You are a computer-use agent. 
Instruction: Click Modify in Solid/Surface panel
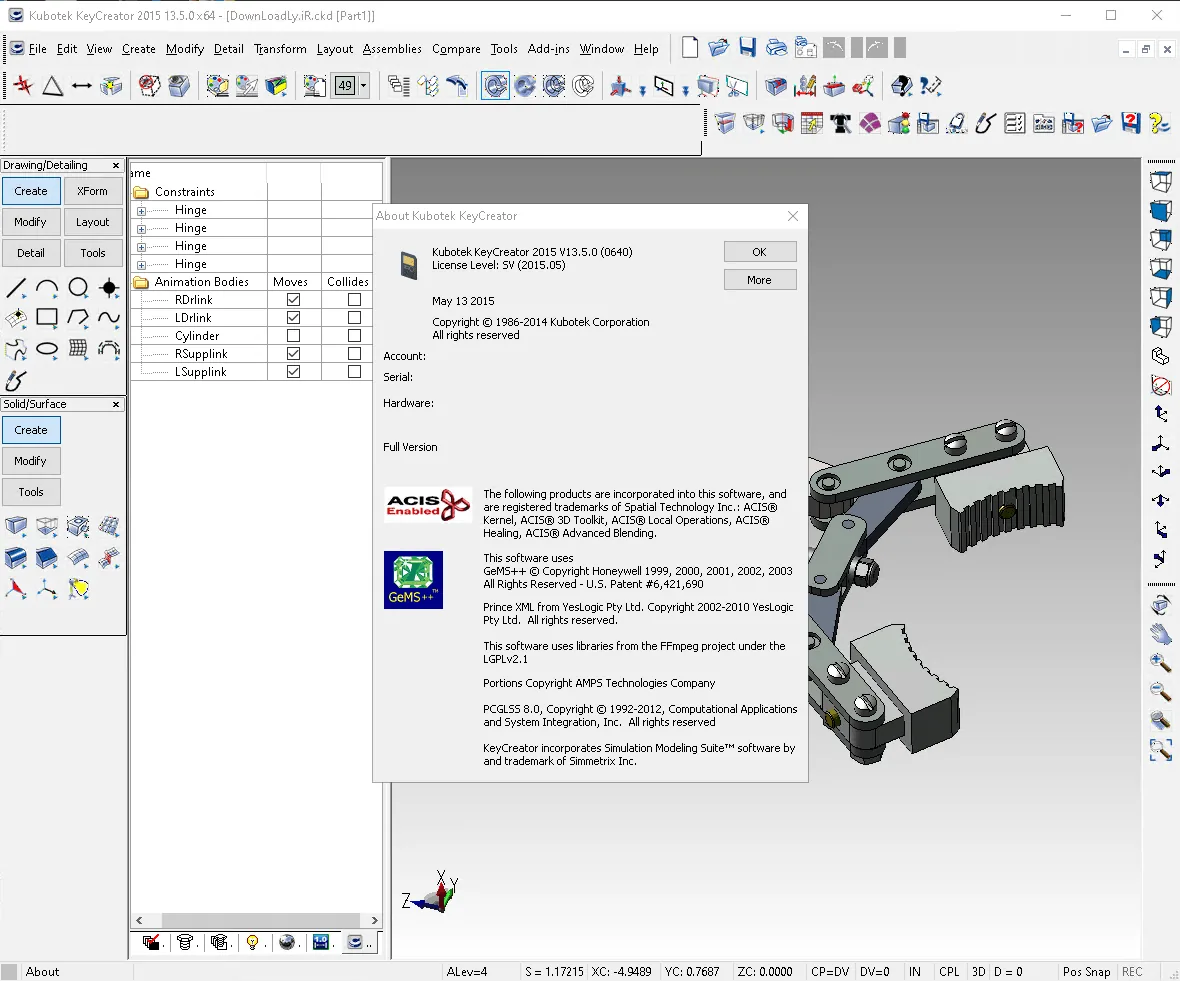coord(31,461)
